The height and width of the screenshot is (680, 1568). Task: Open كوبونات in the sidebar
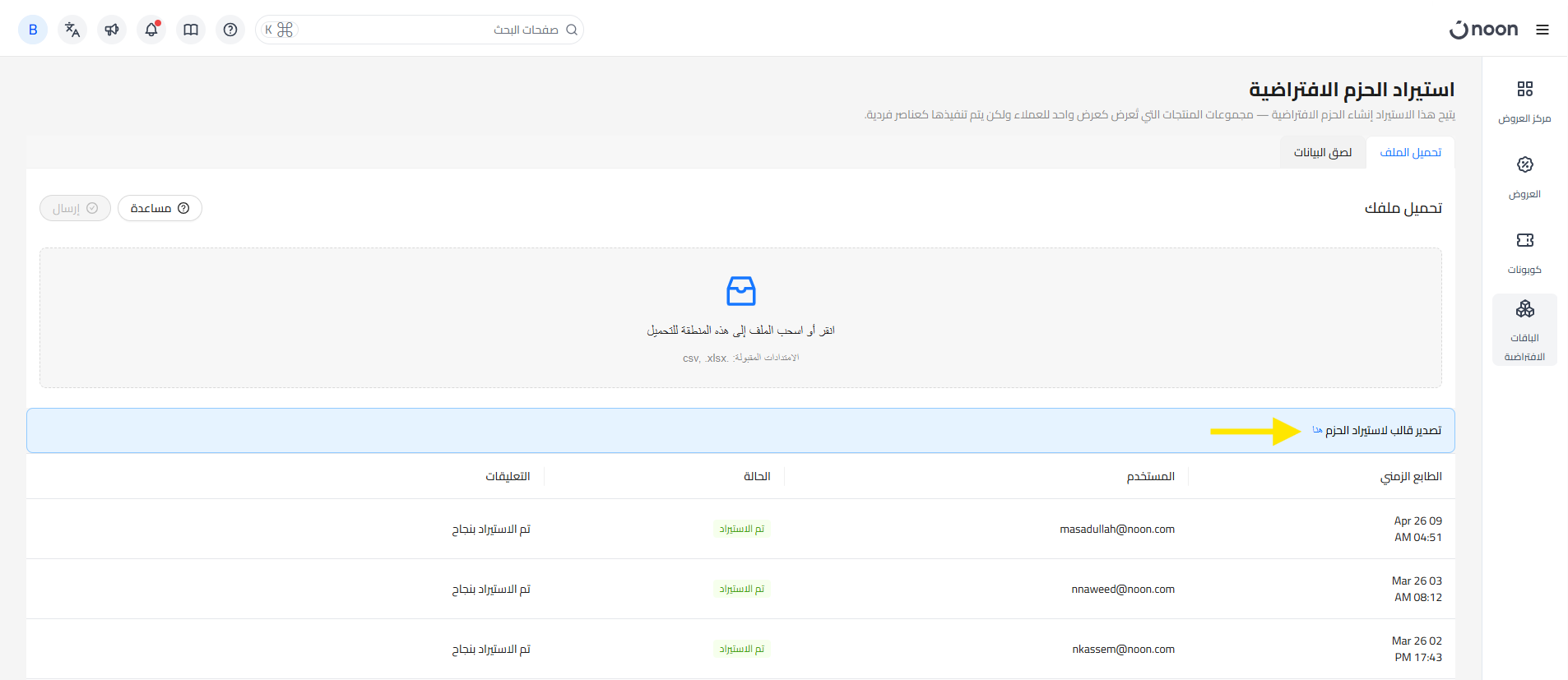(1524, 252)
